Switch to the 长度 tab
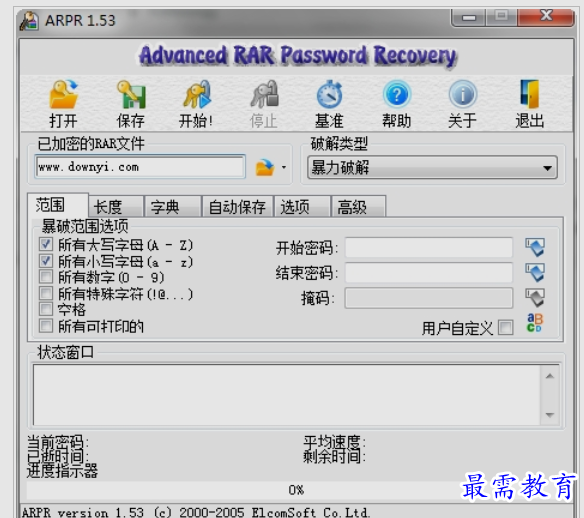This screenshot has height=518, width=584. pos(116,207)
